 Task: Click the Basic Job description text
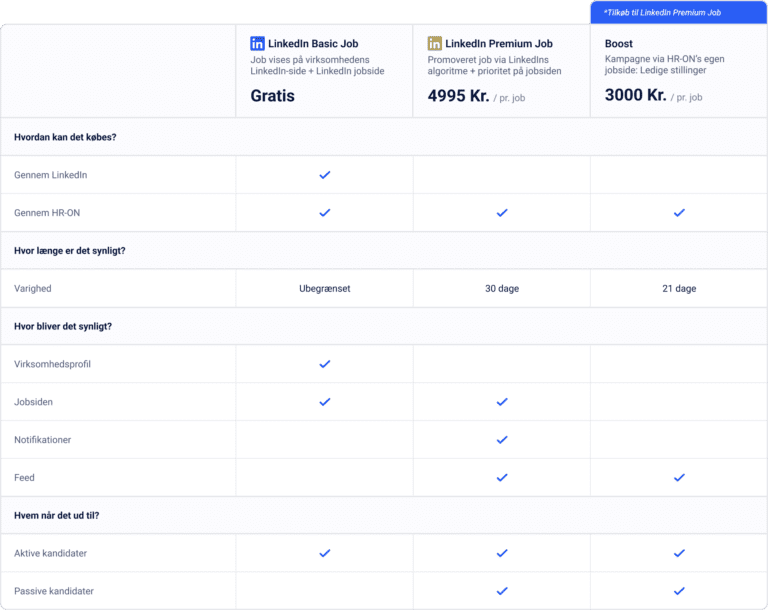pos(317,65)
